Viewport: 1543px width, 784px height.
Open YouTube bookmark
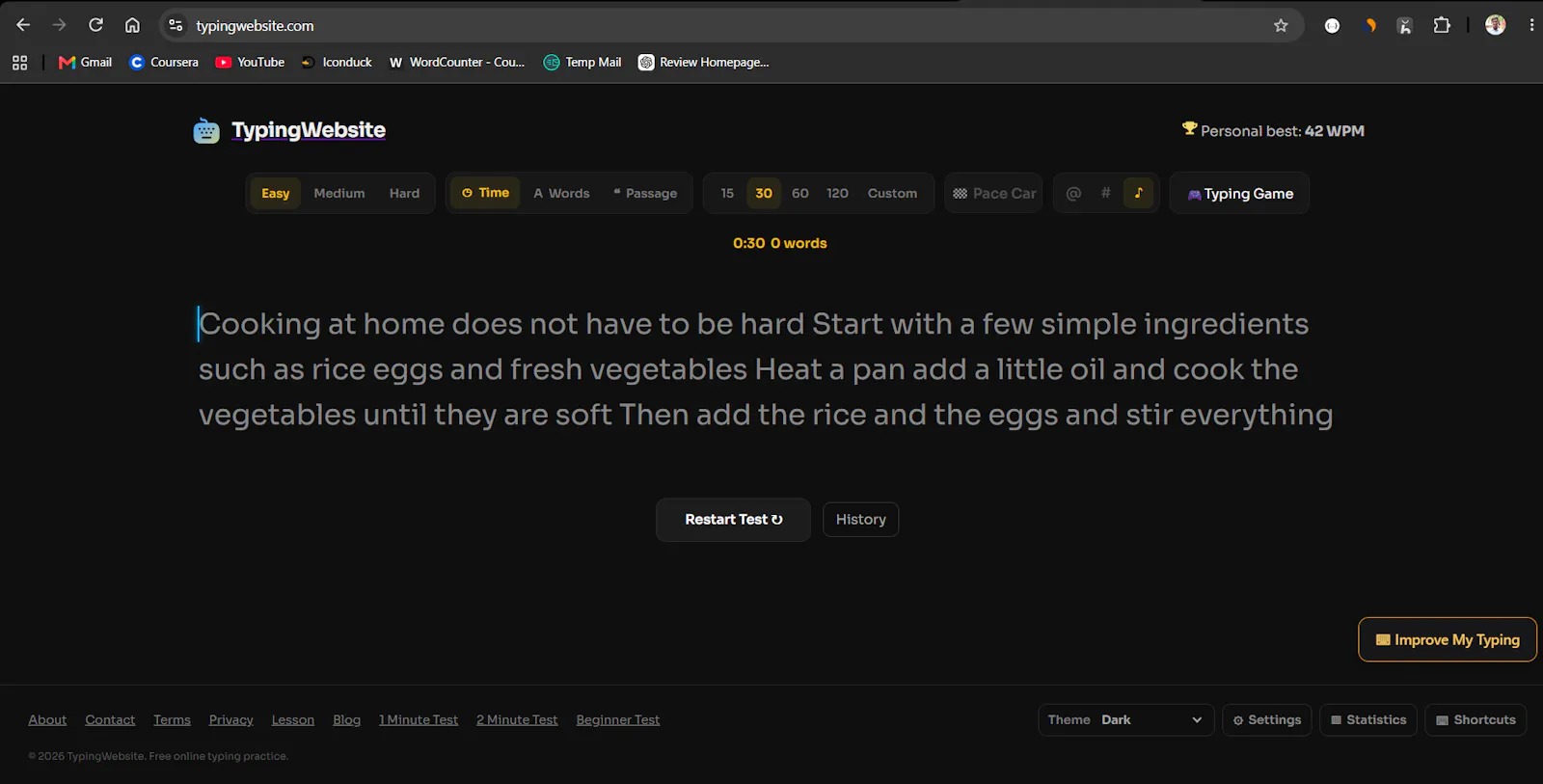(250, 63)
